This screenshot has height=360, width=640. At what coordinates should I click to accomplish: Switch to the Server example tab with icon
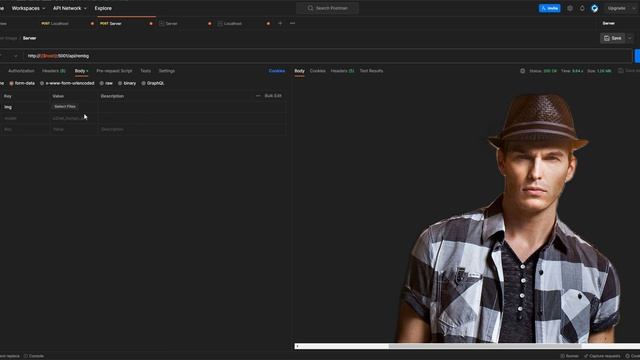pyautogui.click(x=168, y=24)
